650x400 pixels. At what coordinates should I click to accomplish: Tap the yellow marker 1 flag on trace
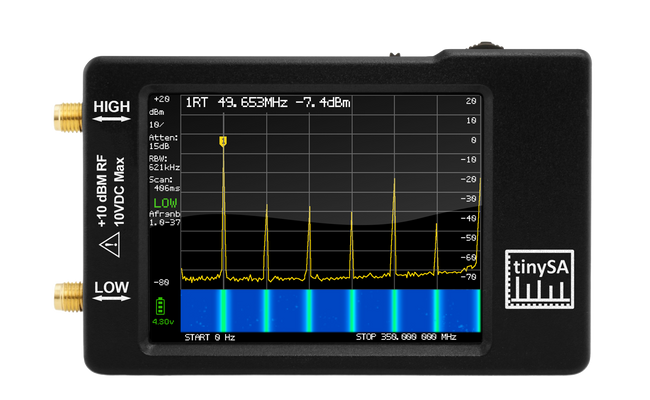click(x=223, y=141)
